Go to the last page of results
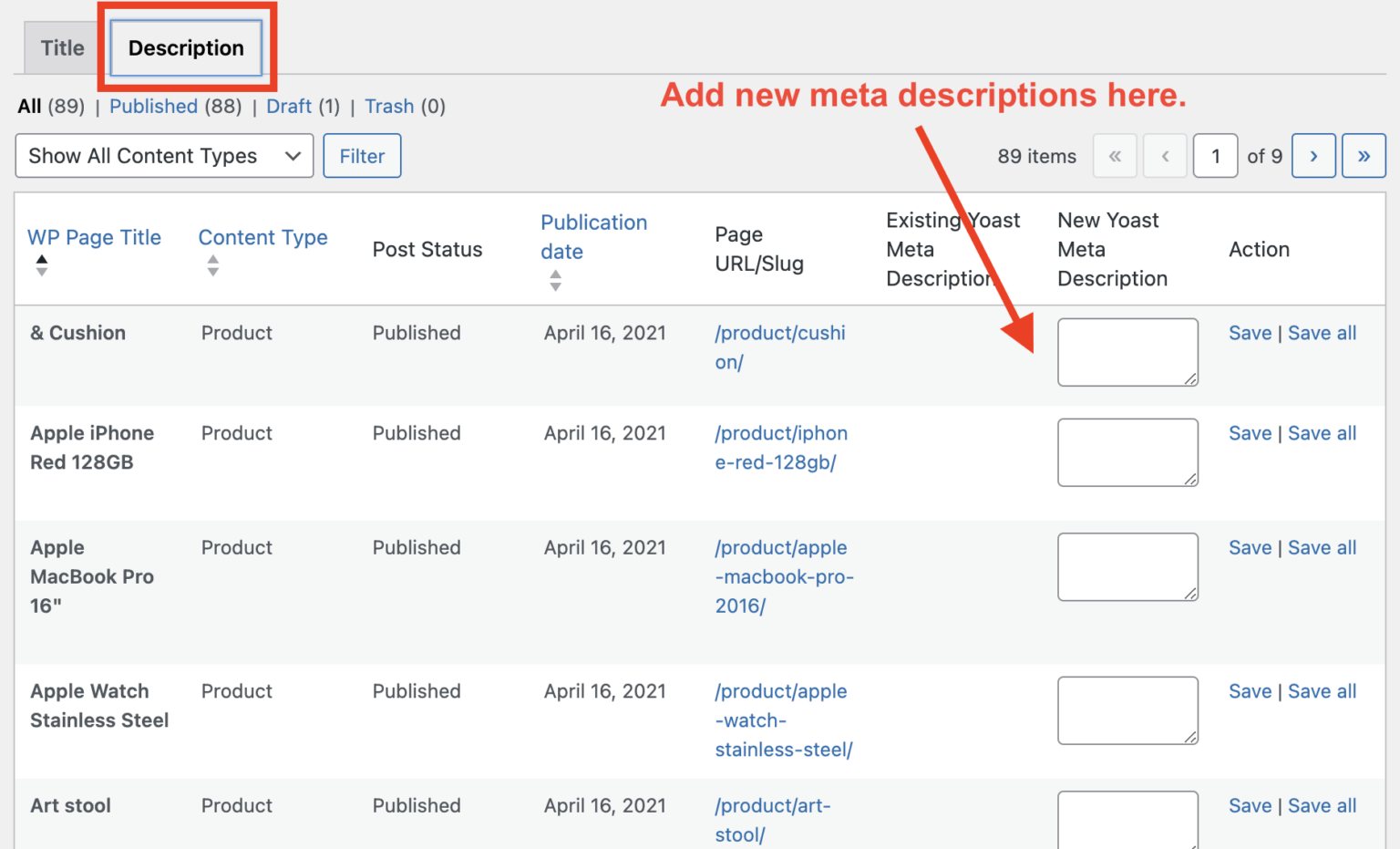This screenshot has height=849, width=1400. (x=1364, y=155)
